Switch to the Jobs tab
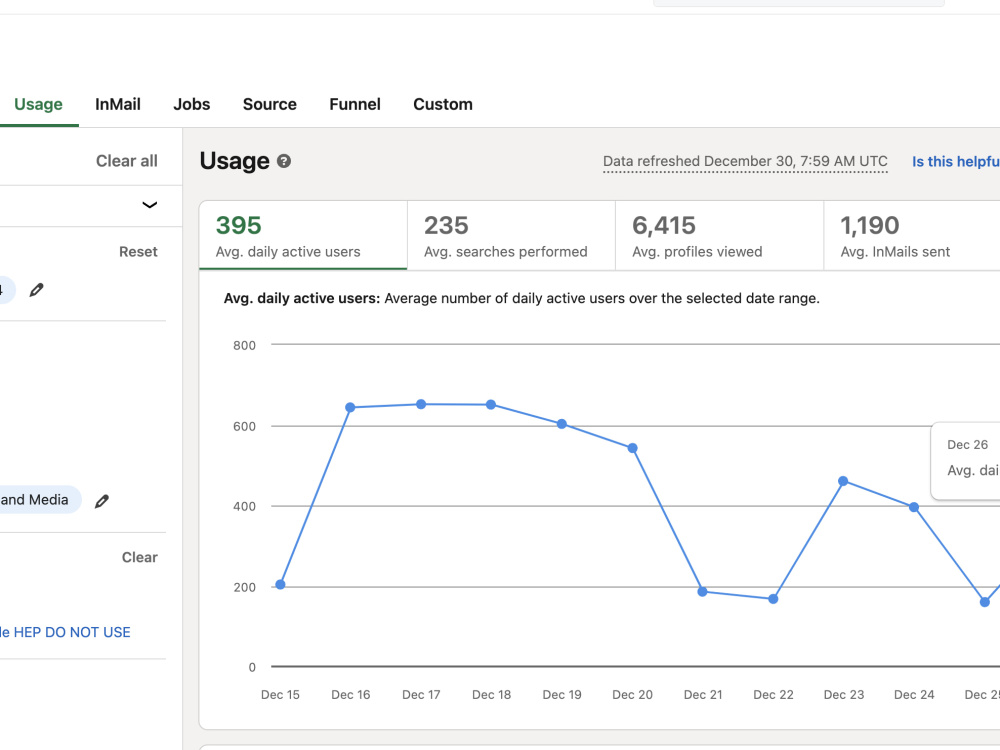This screenshot has width=1000, height=750. (191, 104)
